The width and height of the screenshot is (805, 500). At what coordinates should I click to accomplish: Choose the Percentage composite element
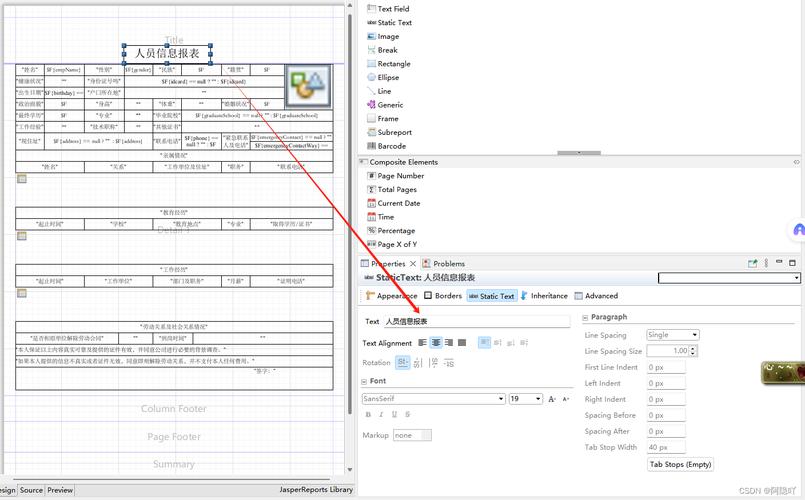(x=391, y=231)
